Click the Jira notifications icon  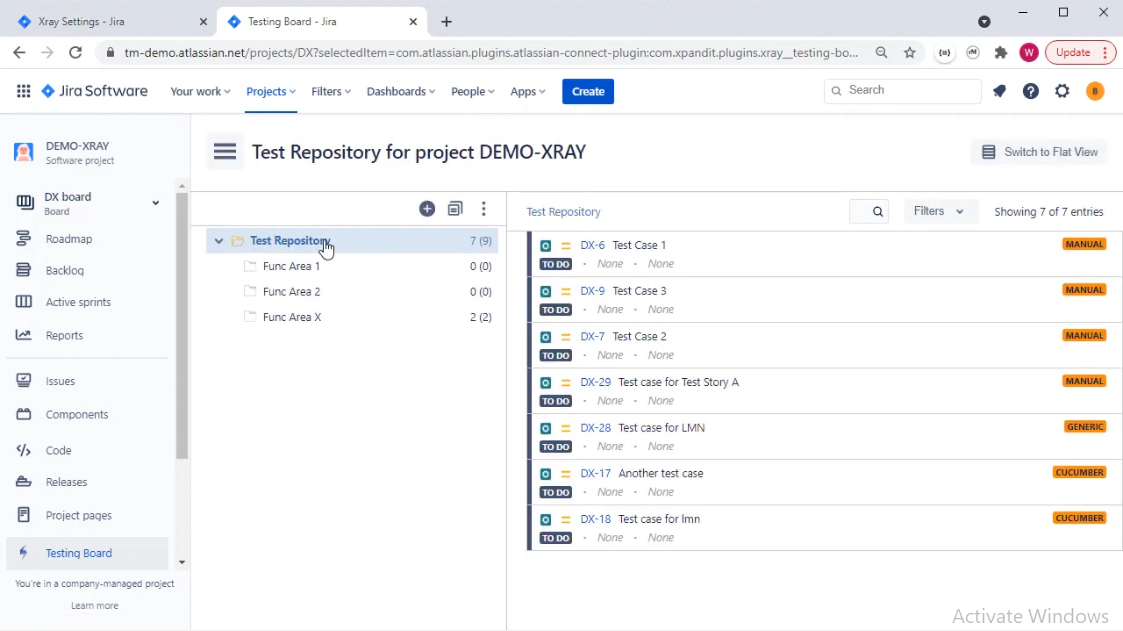(x=999, y=91)
